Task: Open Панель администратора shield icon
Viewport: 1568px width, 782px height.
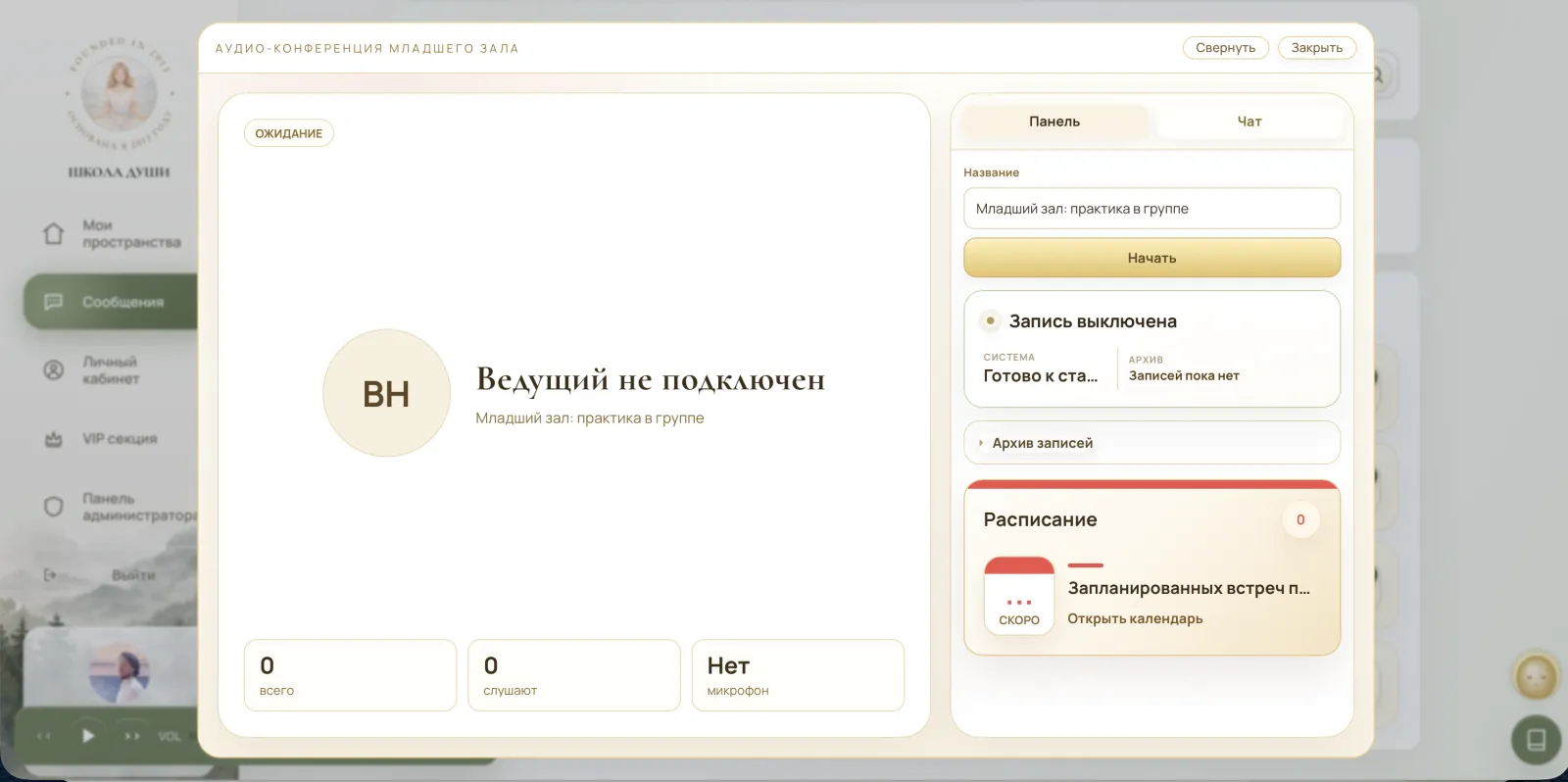Action: [54, 507]
